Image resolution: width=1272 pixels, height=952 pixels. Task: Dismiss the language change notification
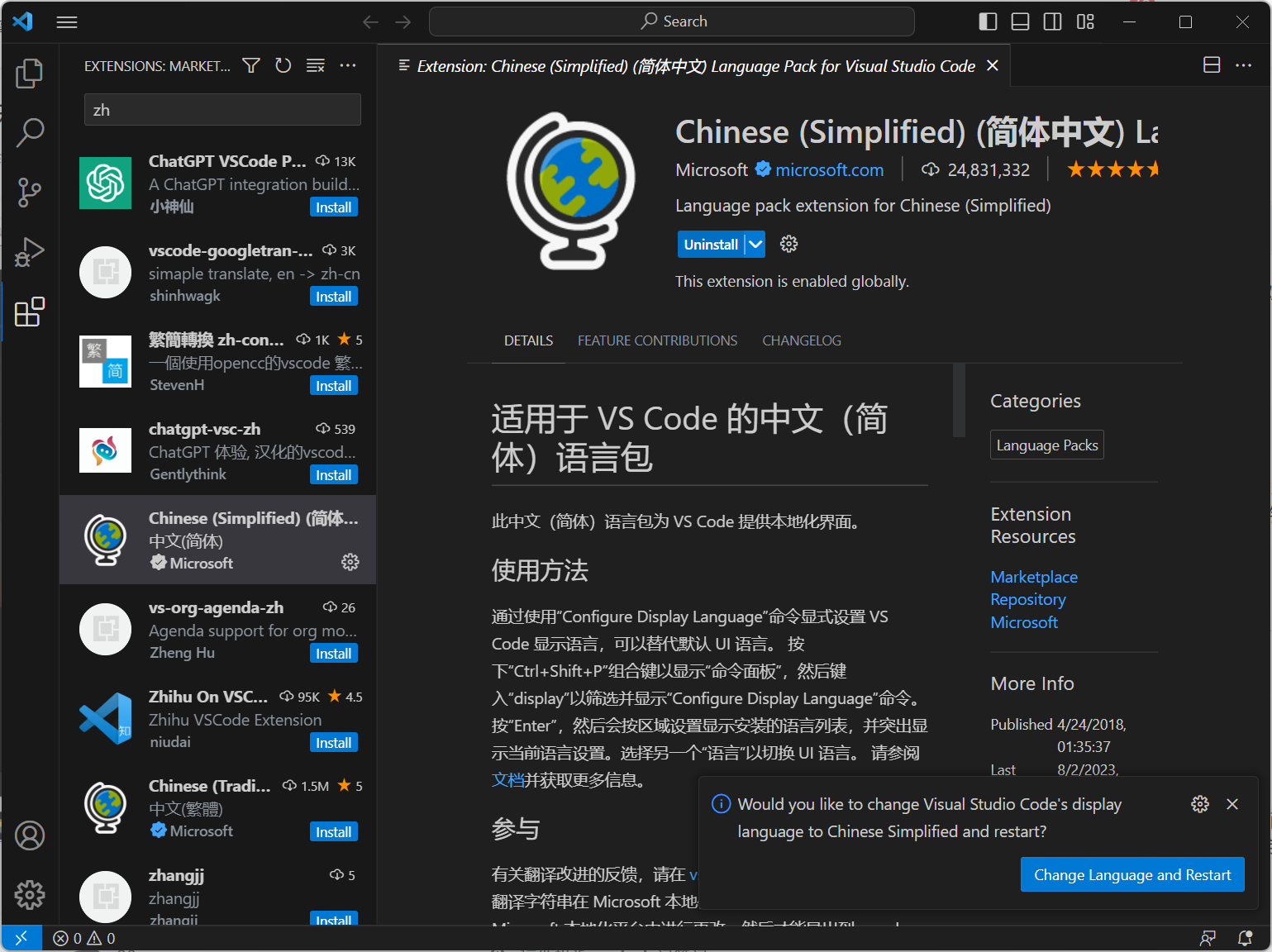pos(1232,804)
